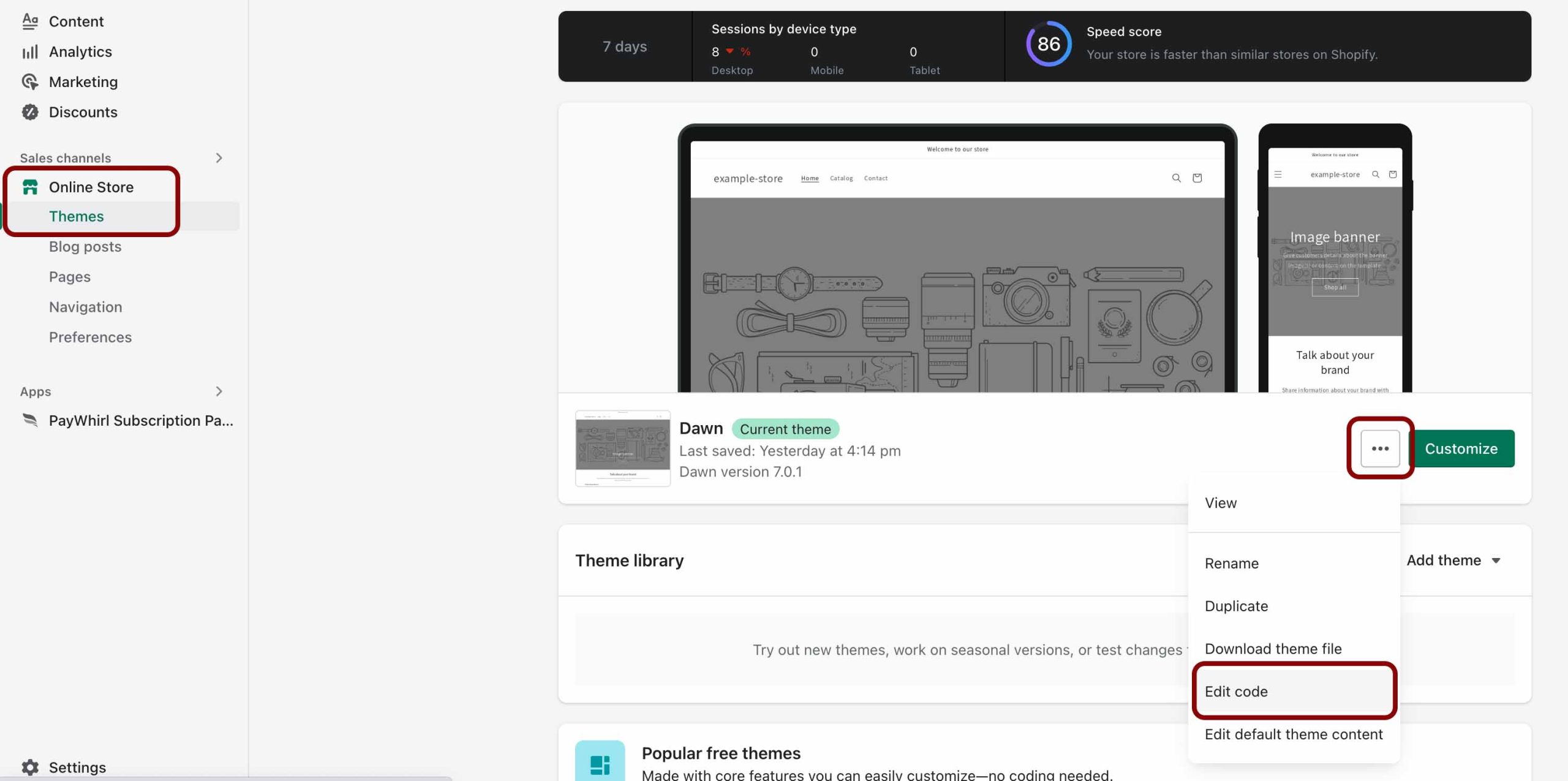Screen dimensions: 1568x781
Task: Click Home link in desktop preview
Action: tap(810, 178)
